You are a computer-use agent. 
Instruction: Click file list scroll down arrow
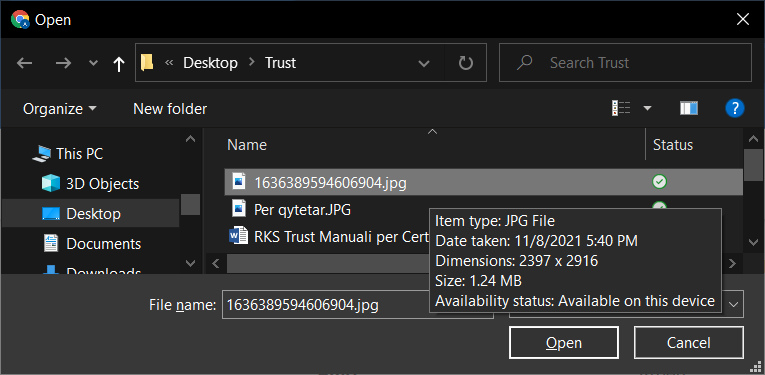pos(753,241)
